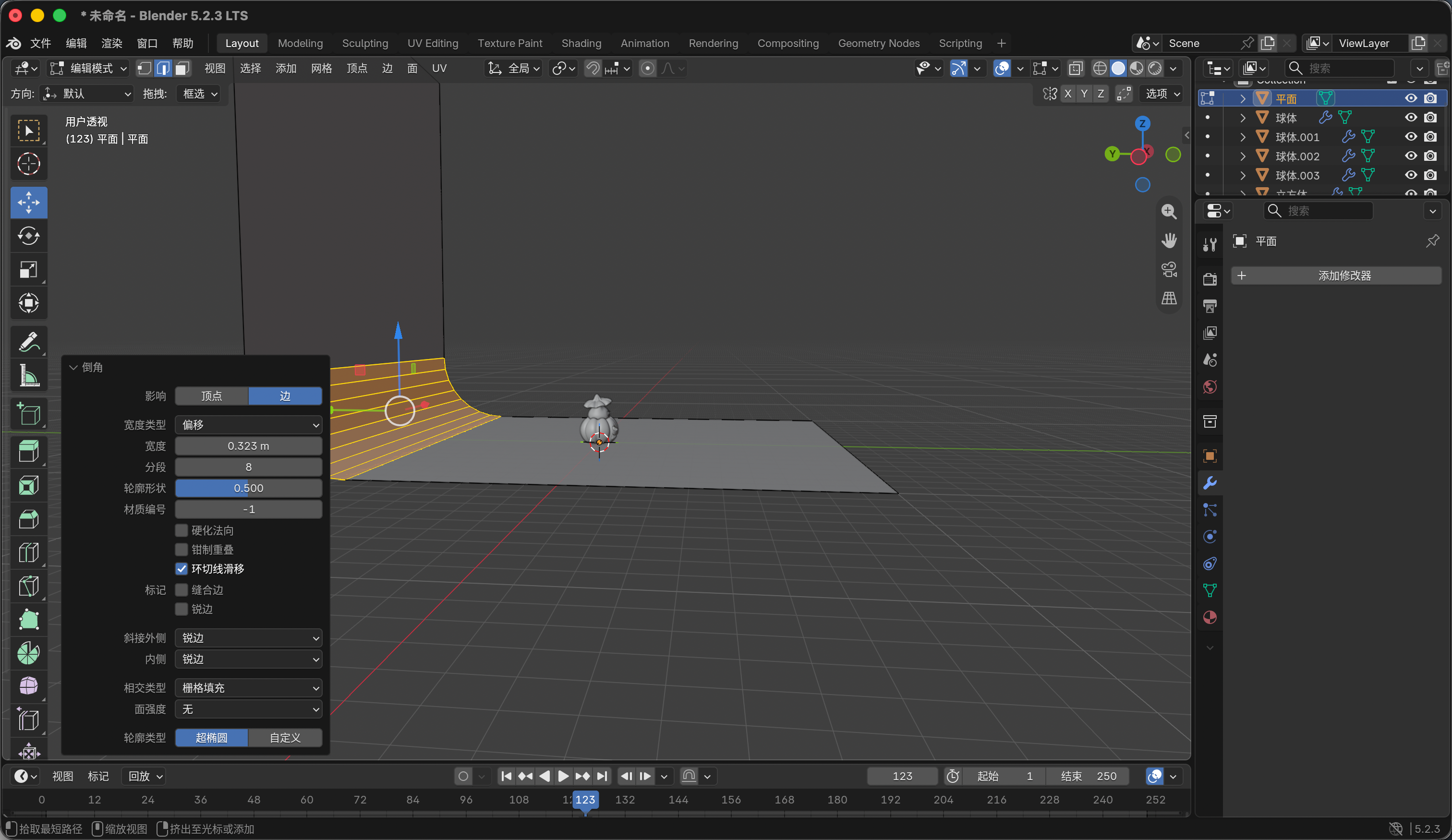Adjust the 轮廓形状 slider at 0.500
The width and height of the screenshot is (1452, 840).
248,488
